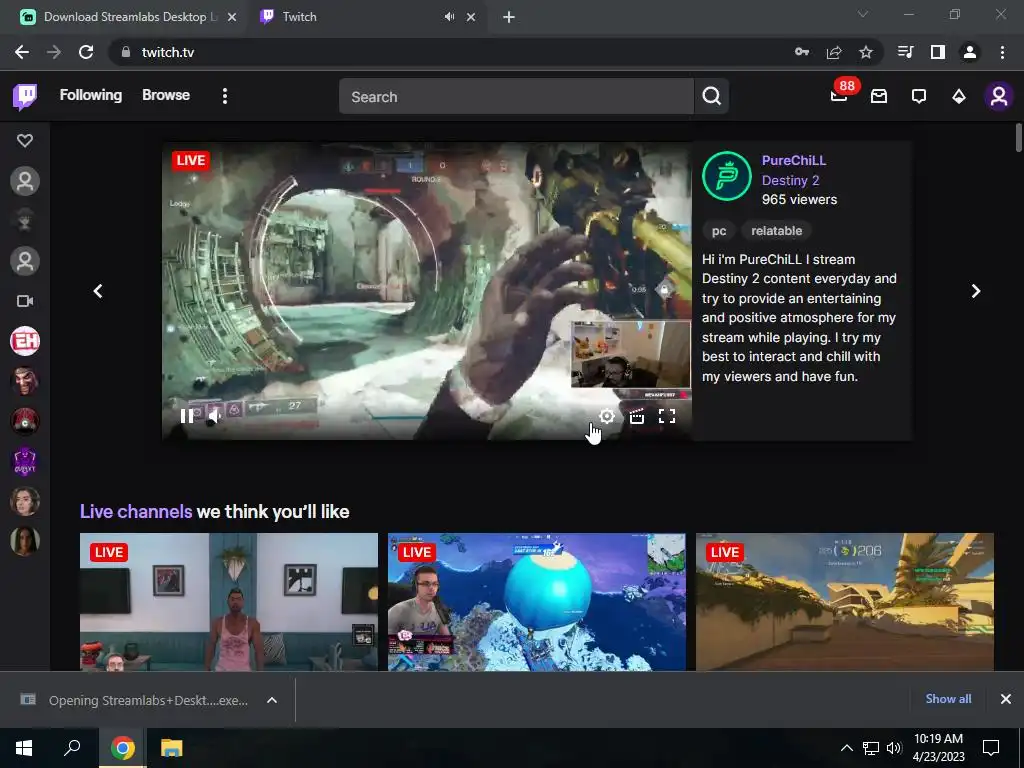Screen dimensions: 1024x768
Task: Click the Live channels heading link
Action: pyautogui.click(x=136, y=511)
